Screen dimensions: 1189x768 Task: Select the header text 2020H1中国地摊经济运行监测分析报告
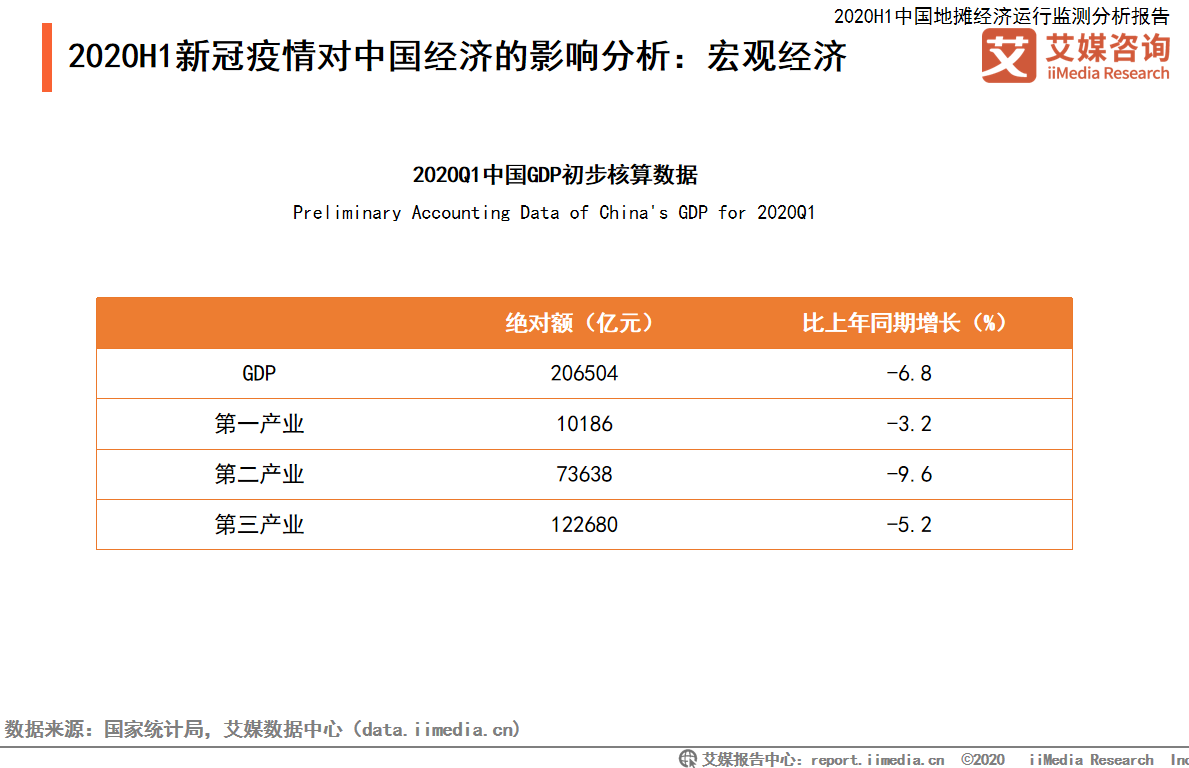pyautogui.click(x=1002, y=16)
